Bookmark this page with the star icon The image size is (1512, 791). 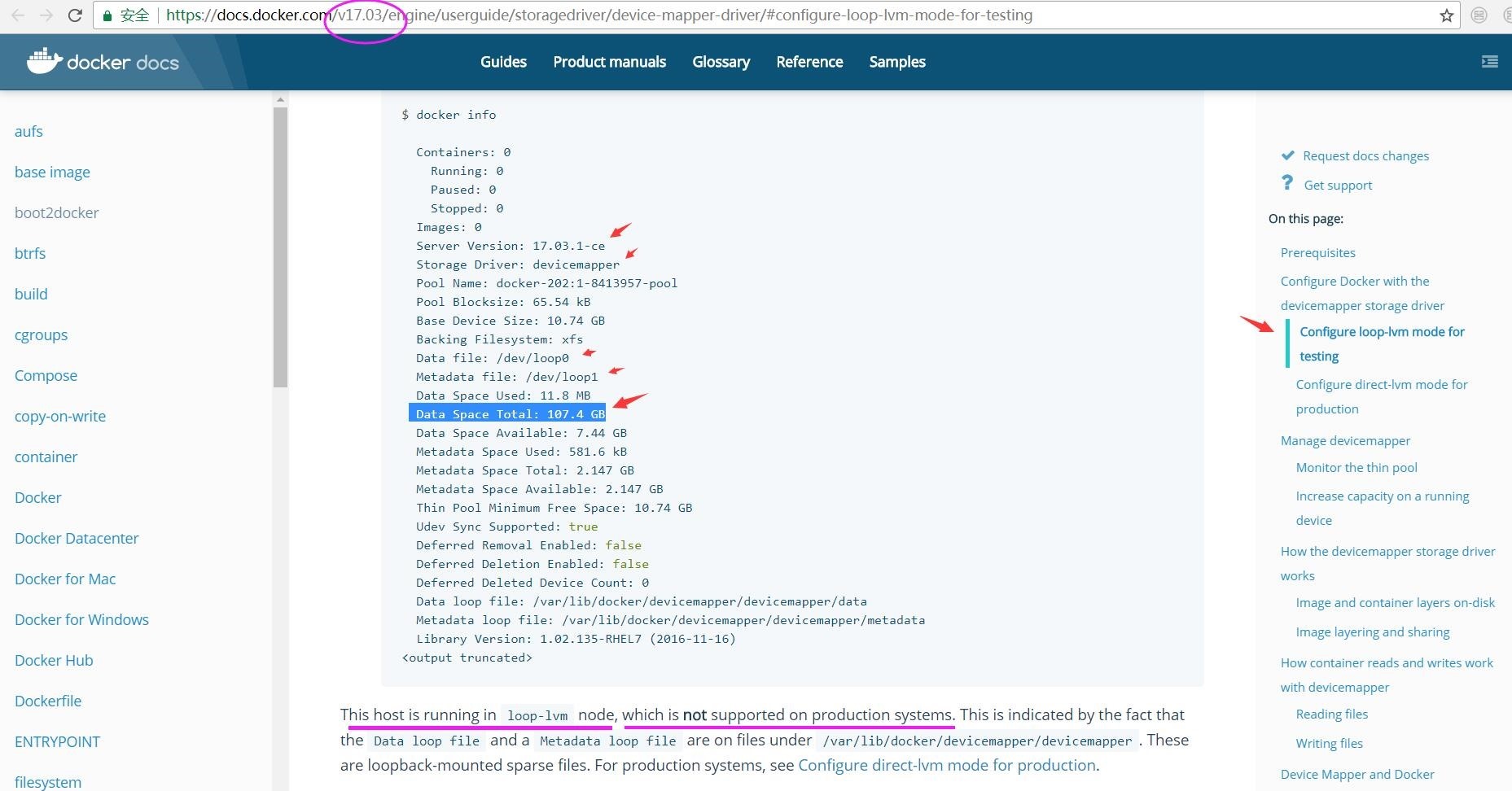pyautogui.click(x=1446, y=15)
